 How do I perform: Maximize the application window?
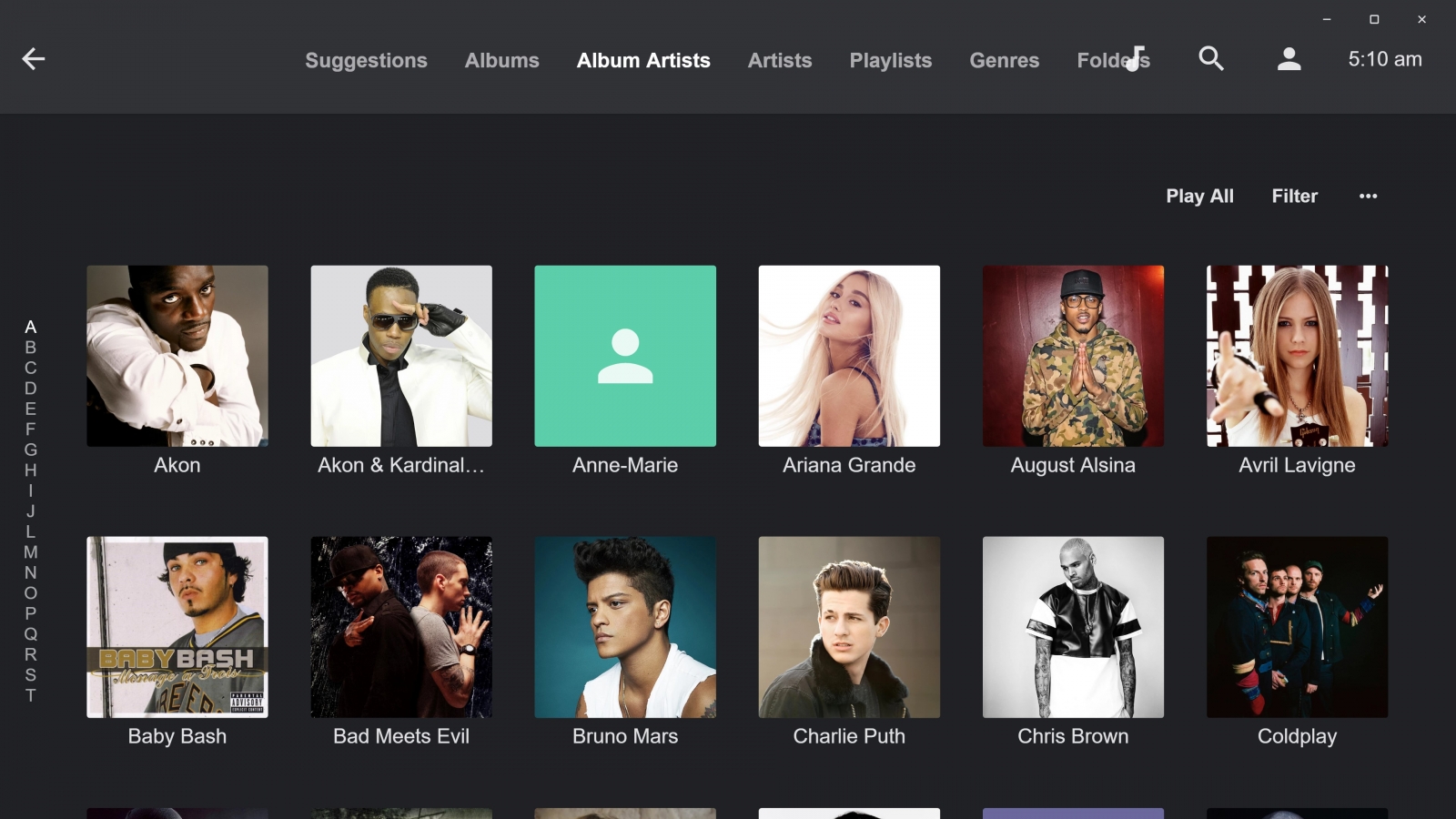(1374, 19)
